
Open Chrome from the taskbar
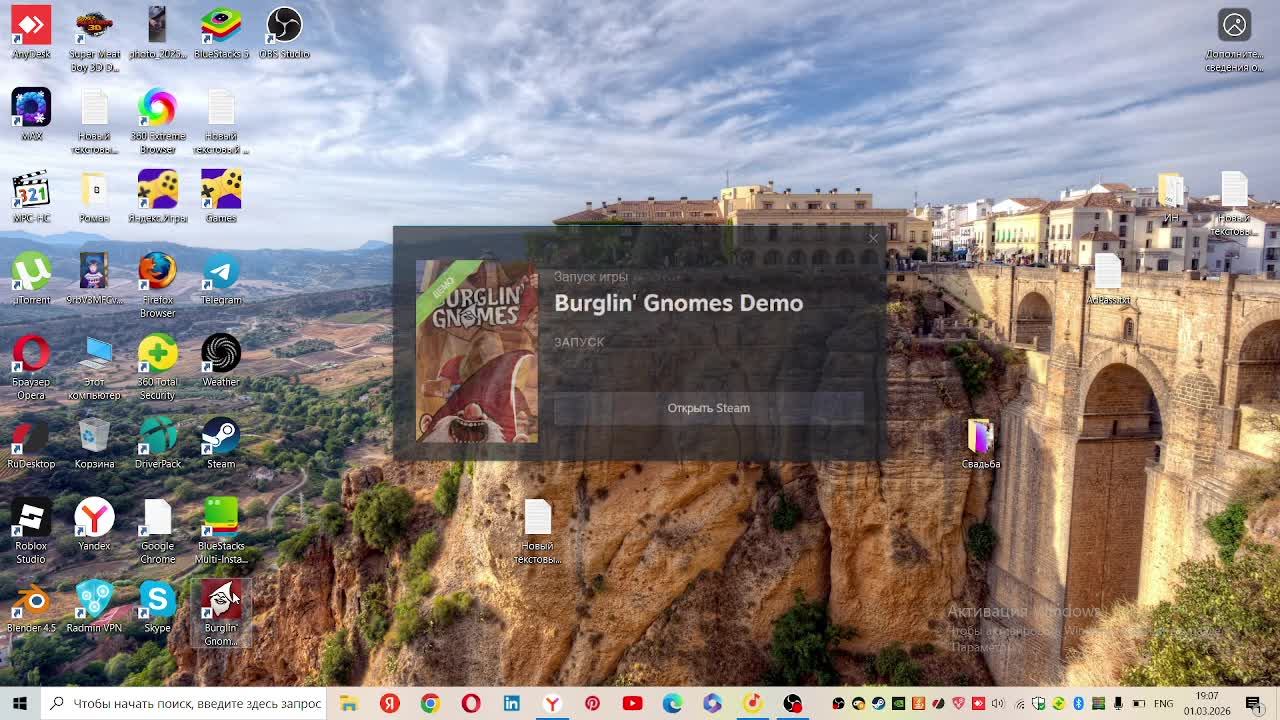[430, 704]
